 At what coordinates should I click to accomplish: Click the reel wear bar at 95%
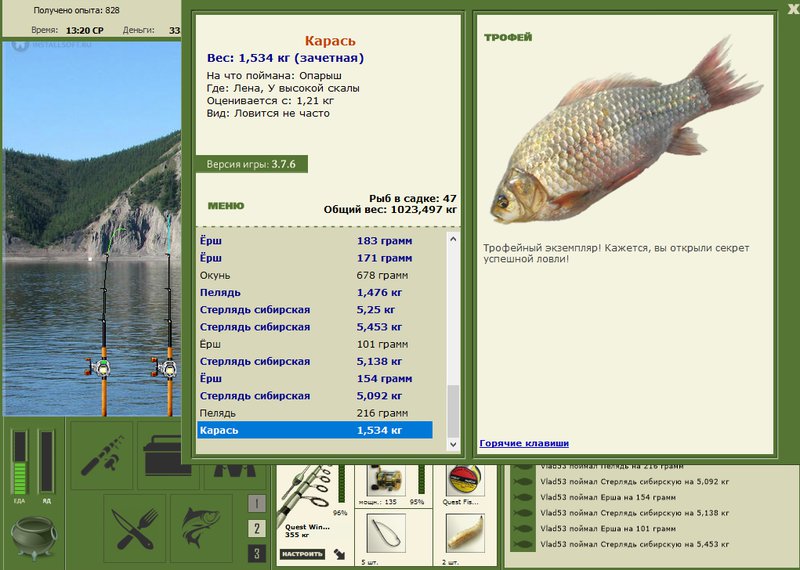pyautogui.click(x=421, y=480)
